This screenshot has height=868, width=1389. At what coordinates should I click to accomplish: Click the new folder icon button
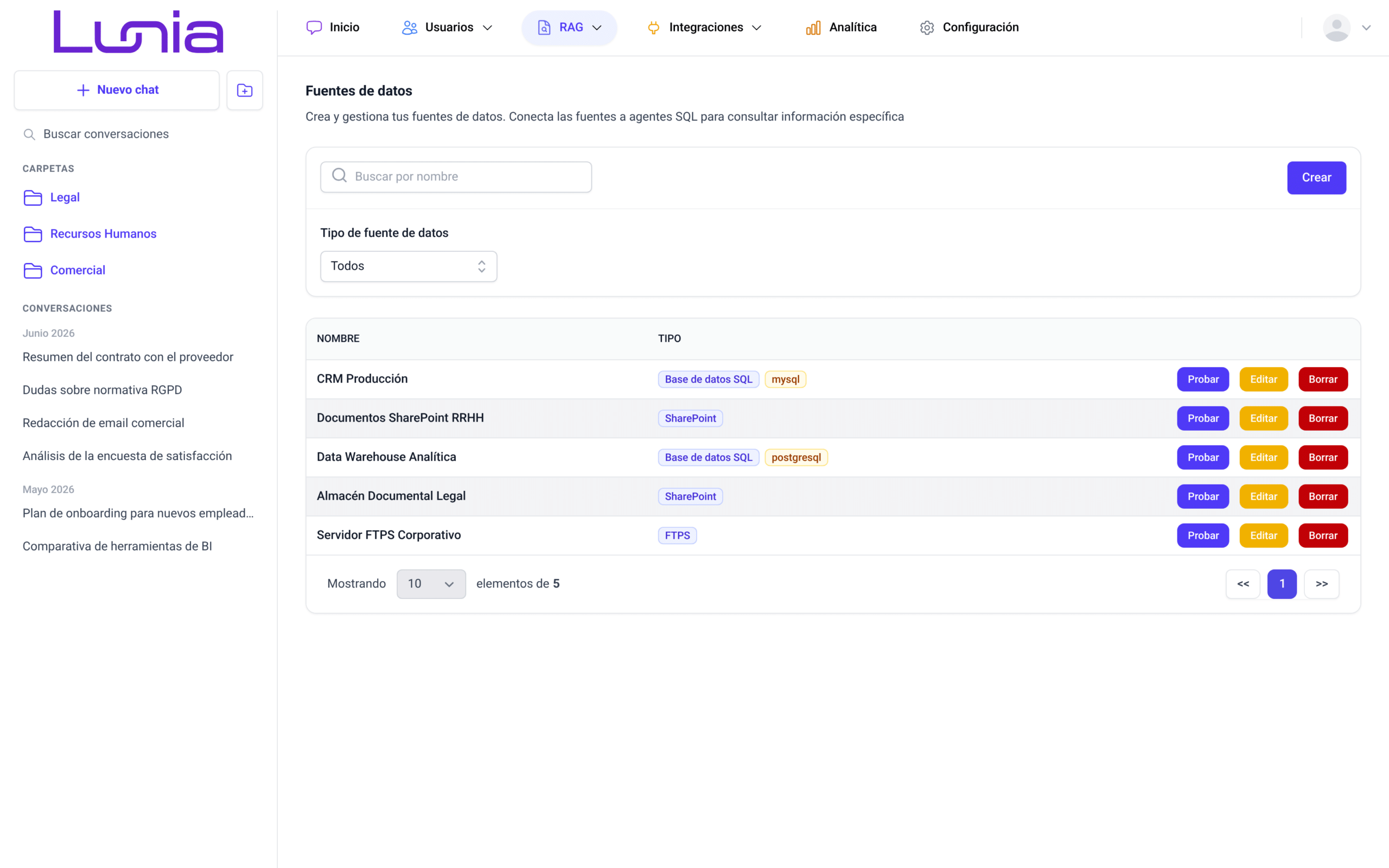coord(245,90)
